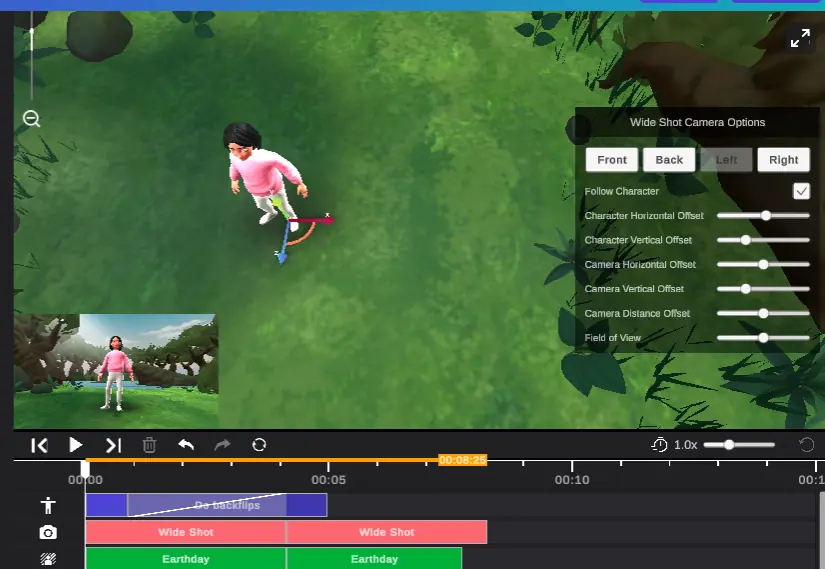Click the trash delete icon
Image resolution: width=825 pixels, height=569 pixels.
[x=149, y=445]
